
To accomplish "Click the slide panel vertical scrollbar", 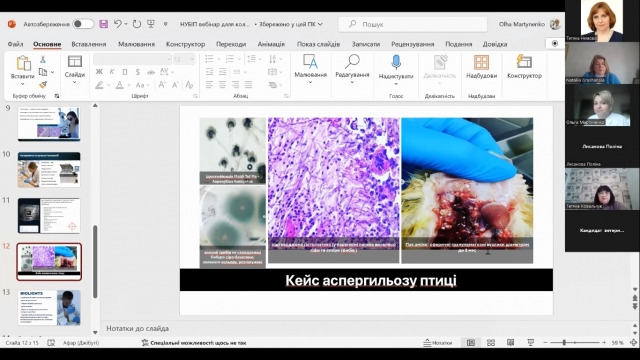I will 95,261.
